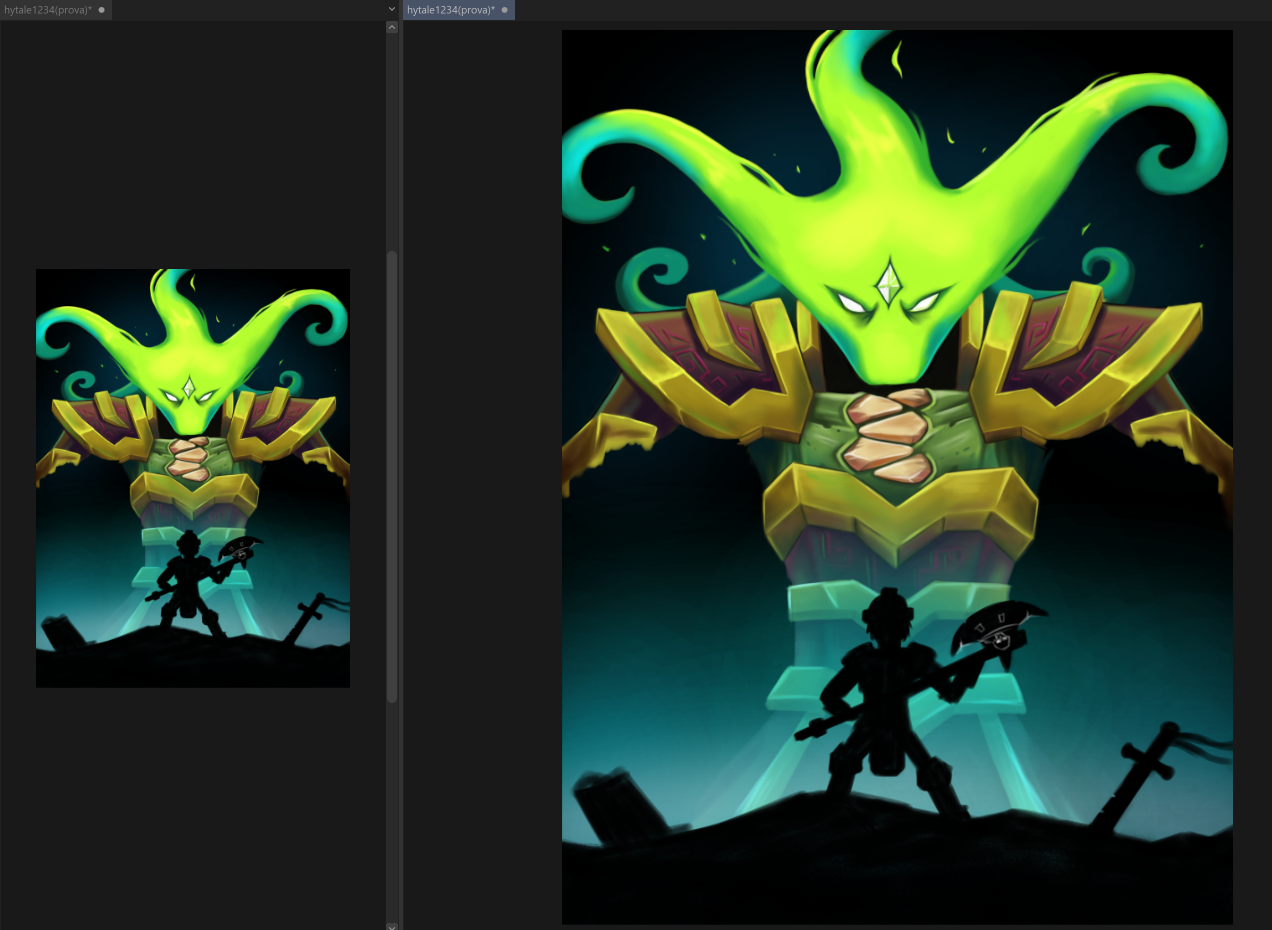Click the large artwork canvas in right pane
1272x930 pixels.
897,477
